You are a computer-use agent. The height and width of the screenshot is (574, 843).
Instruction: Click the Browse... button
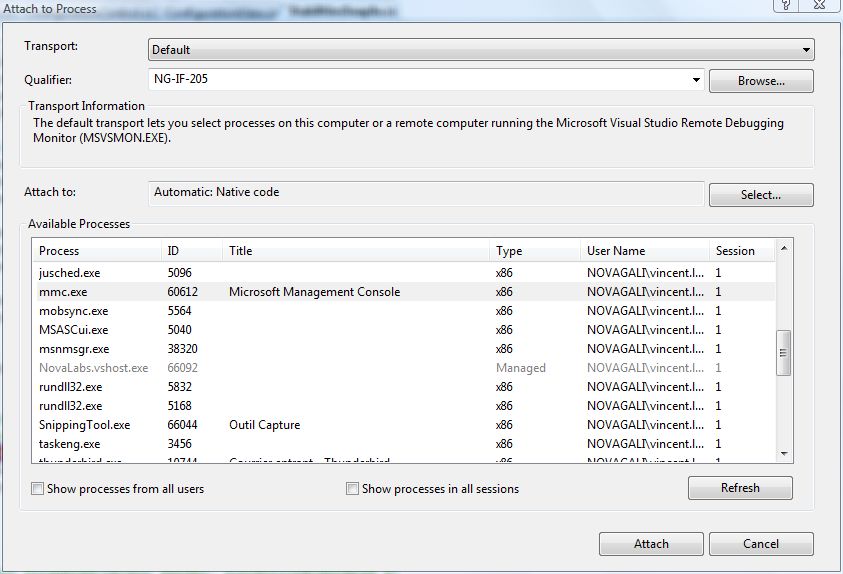point(760,81)
